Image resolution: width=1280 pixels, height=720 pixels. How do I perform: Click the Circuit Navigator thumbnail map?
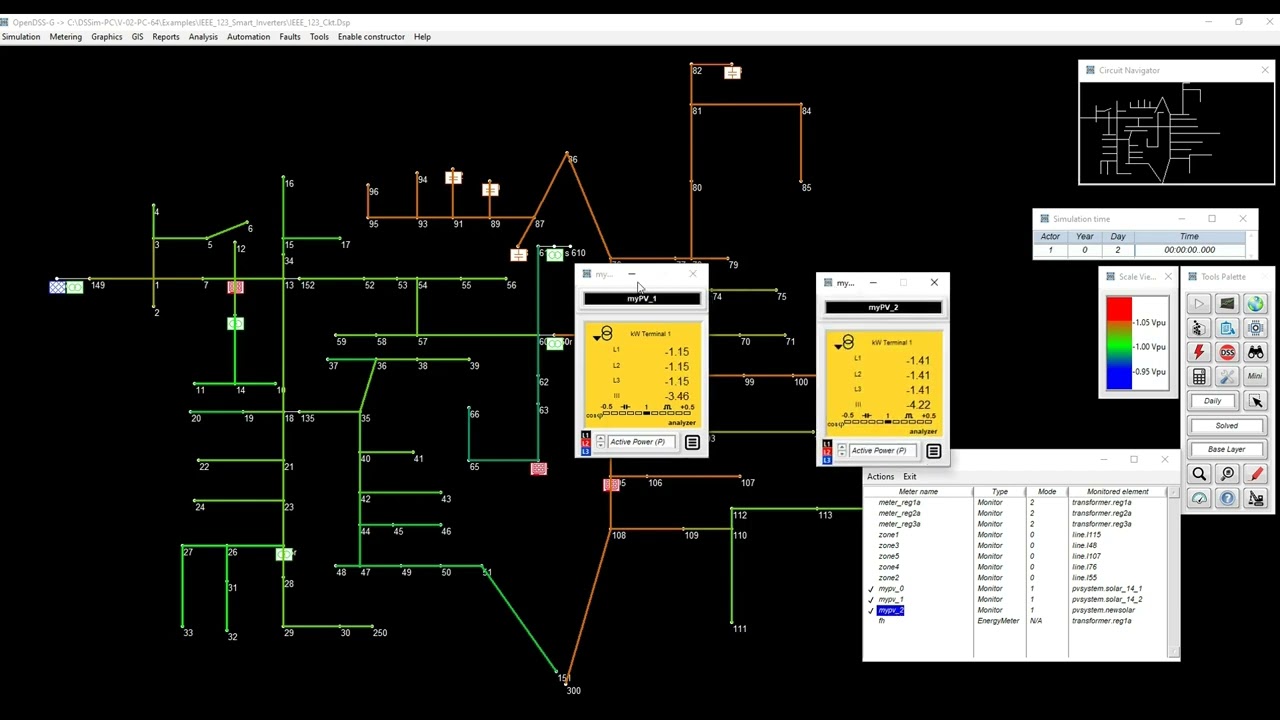(x=1176, y=132)
